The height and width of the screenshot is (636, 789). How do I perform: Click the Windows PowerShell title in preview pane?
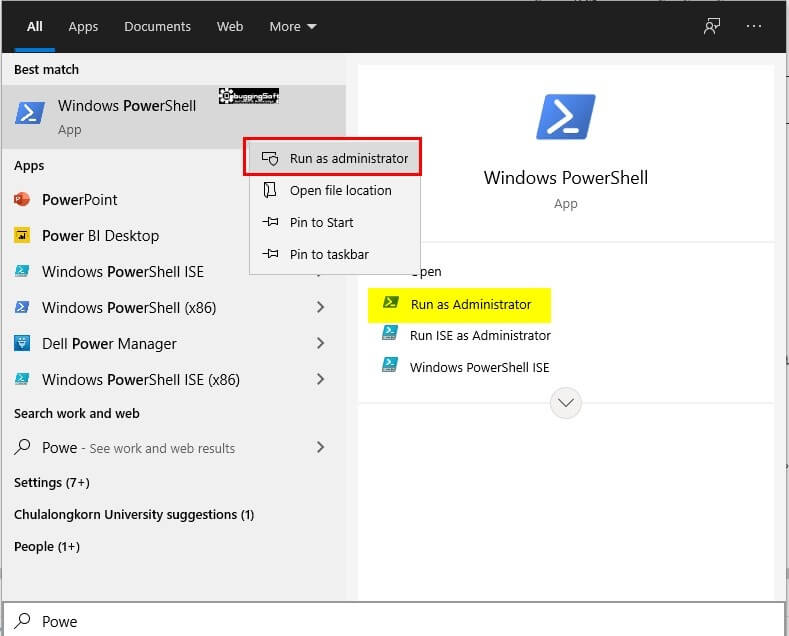pos(566,178)
